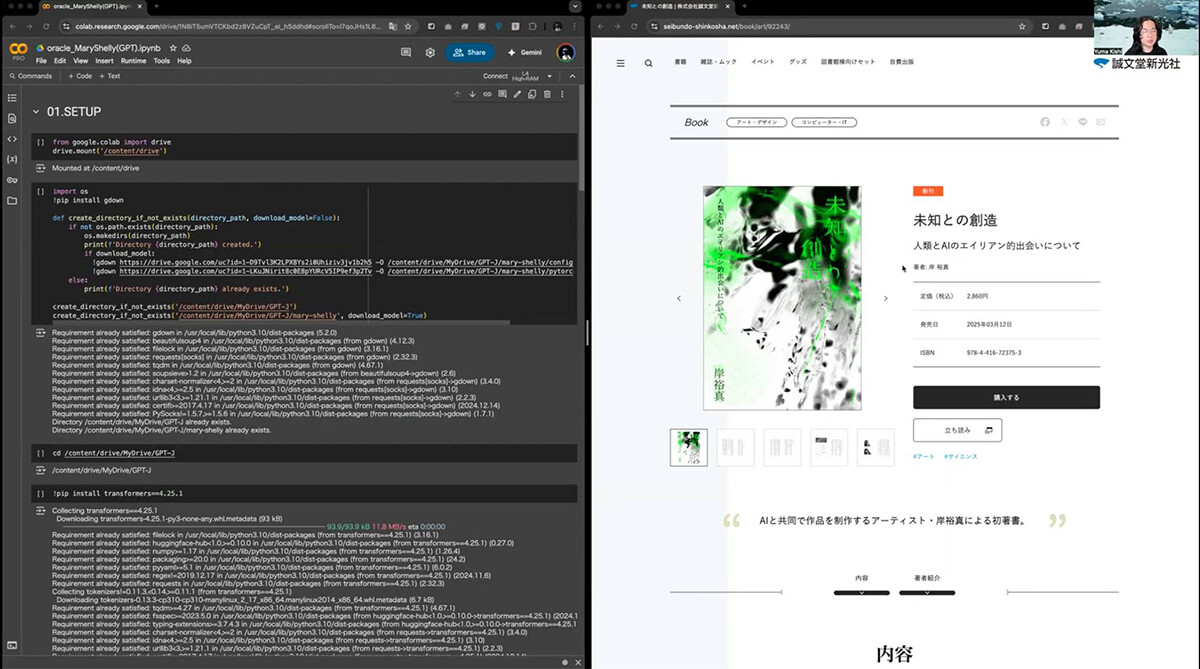1200x669 pixels.
Task: Mirror the cell in a tab icon
Action: coord(532,94)
